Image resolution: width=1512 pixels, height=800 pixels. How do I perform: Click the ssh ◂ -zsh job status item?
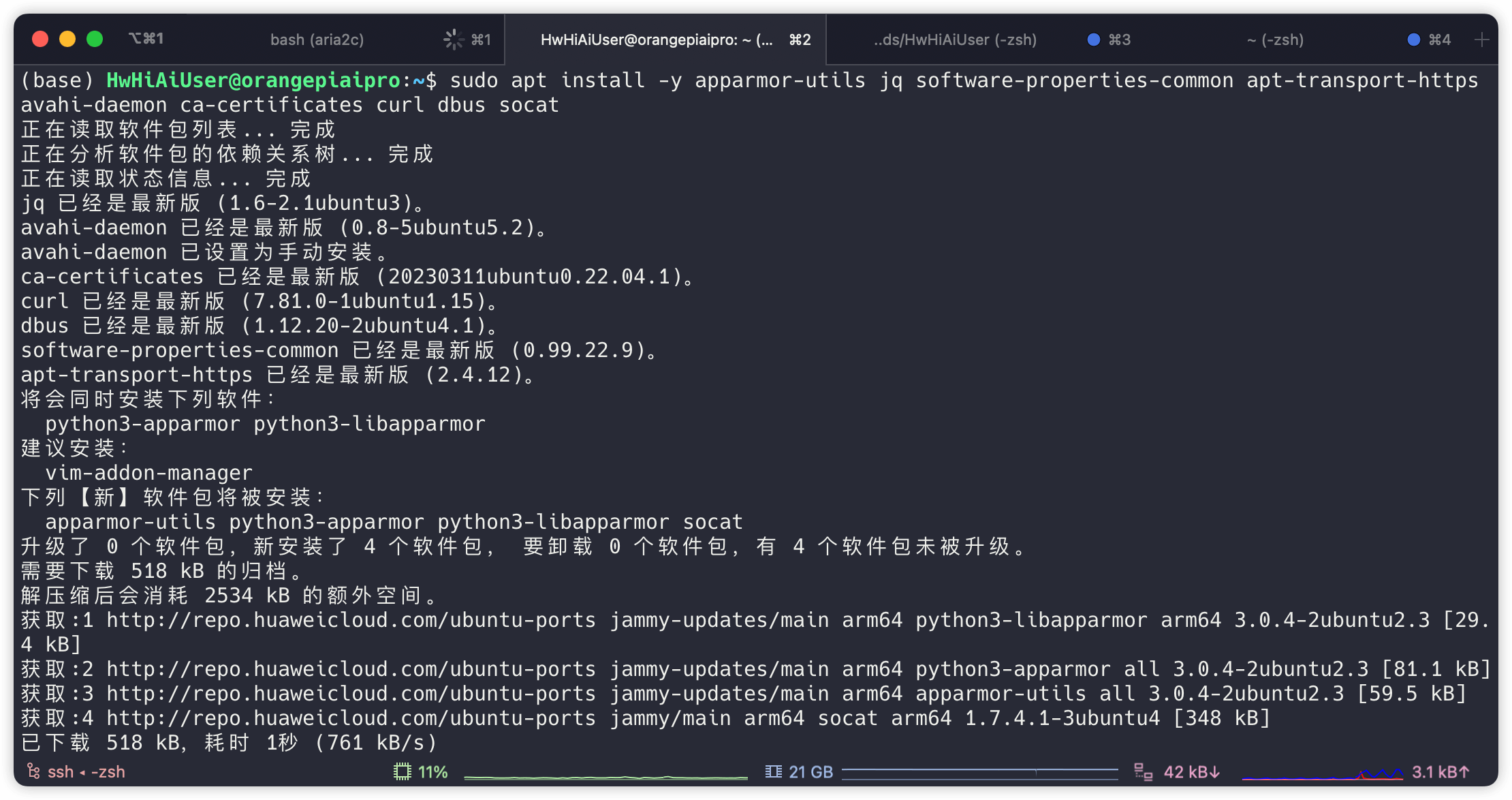pyautogui.click(x=86, y=772)
